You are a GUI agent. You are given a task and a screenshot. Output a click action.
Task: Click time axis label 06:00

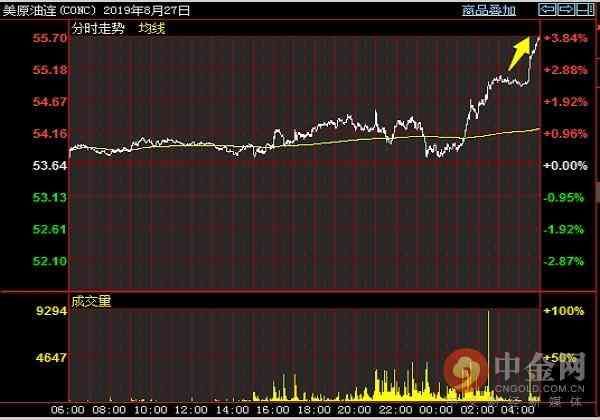(x=68, y=410)
